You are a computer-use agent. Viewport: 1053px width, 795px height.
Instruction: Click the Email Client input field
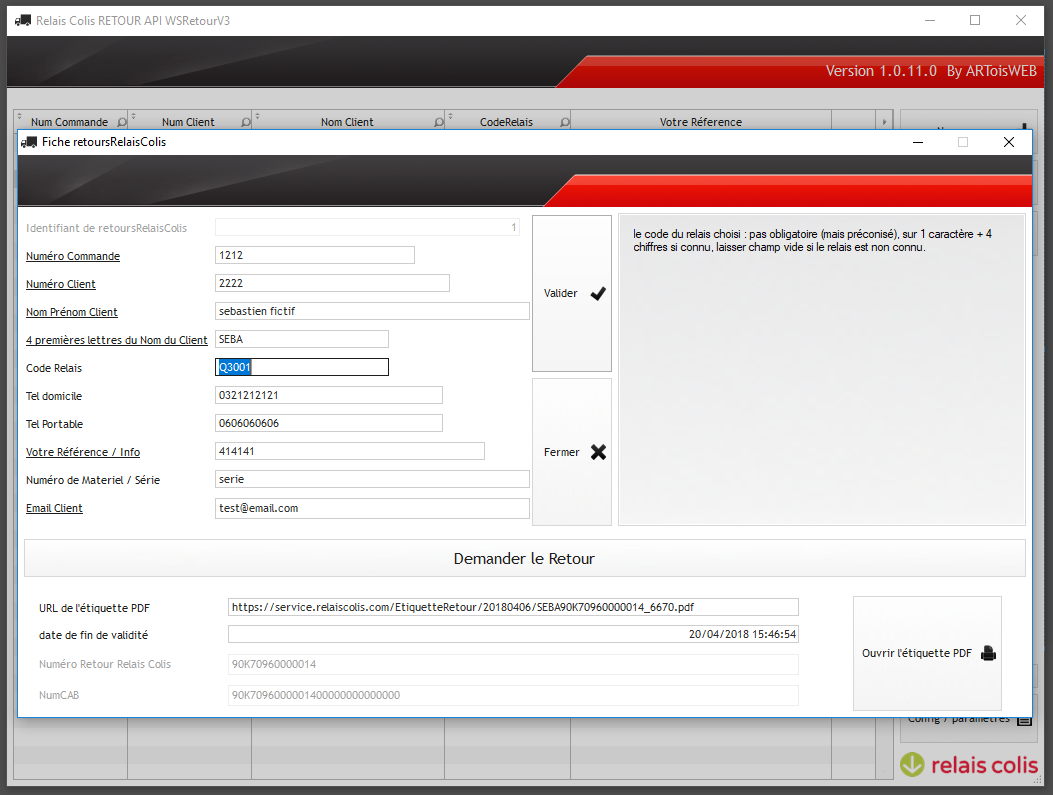[x=372, y=508]
